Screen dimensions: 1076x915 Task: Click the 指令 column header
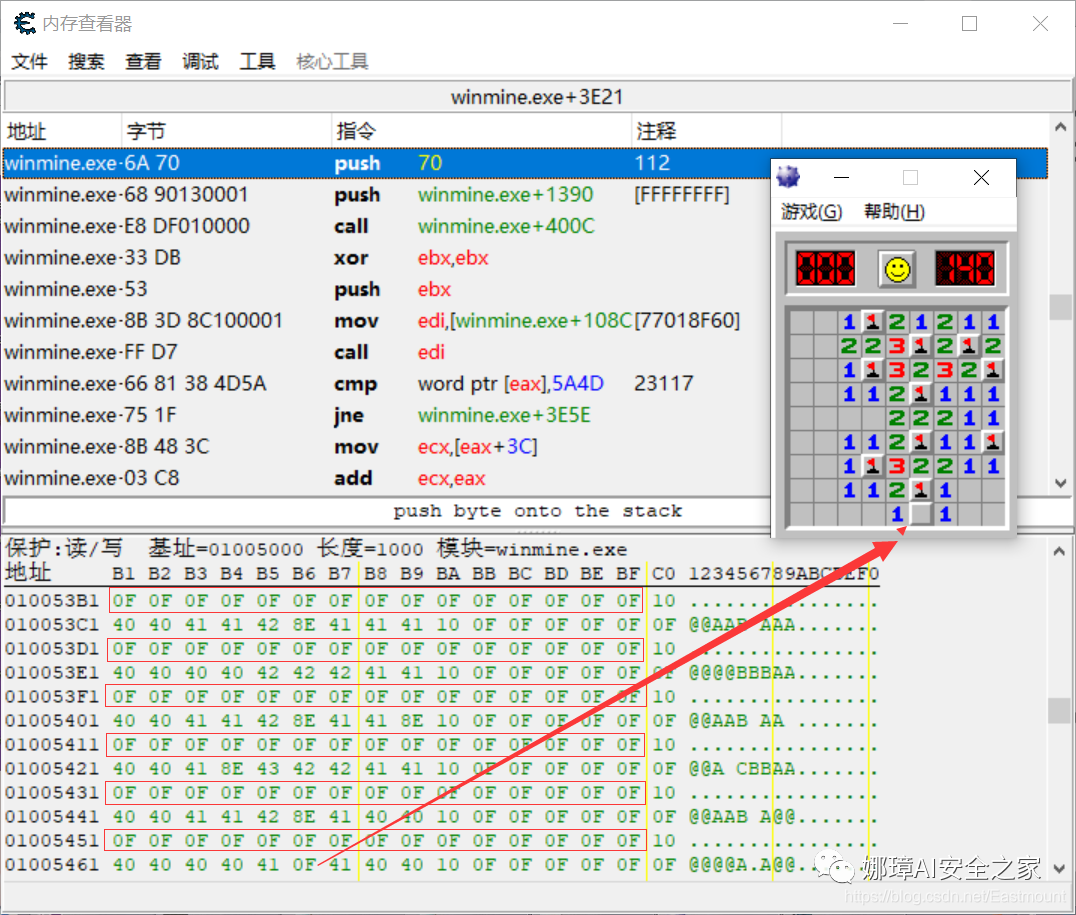pyautogui.click(x=482, y=130)
